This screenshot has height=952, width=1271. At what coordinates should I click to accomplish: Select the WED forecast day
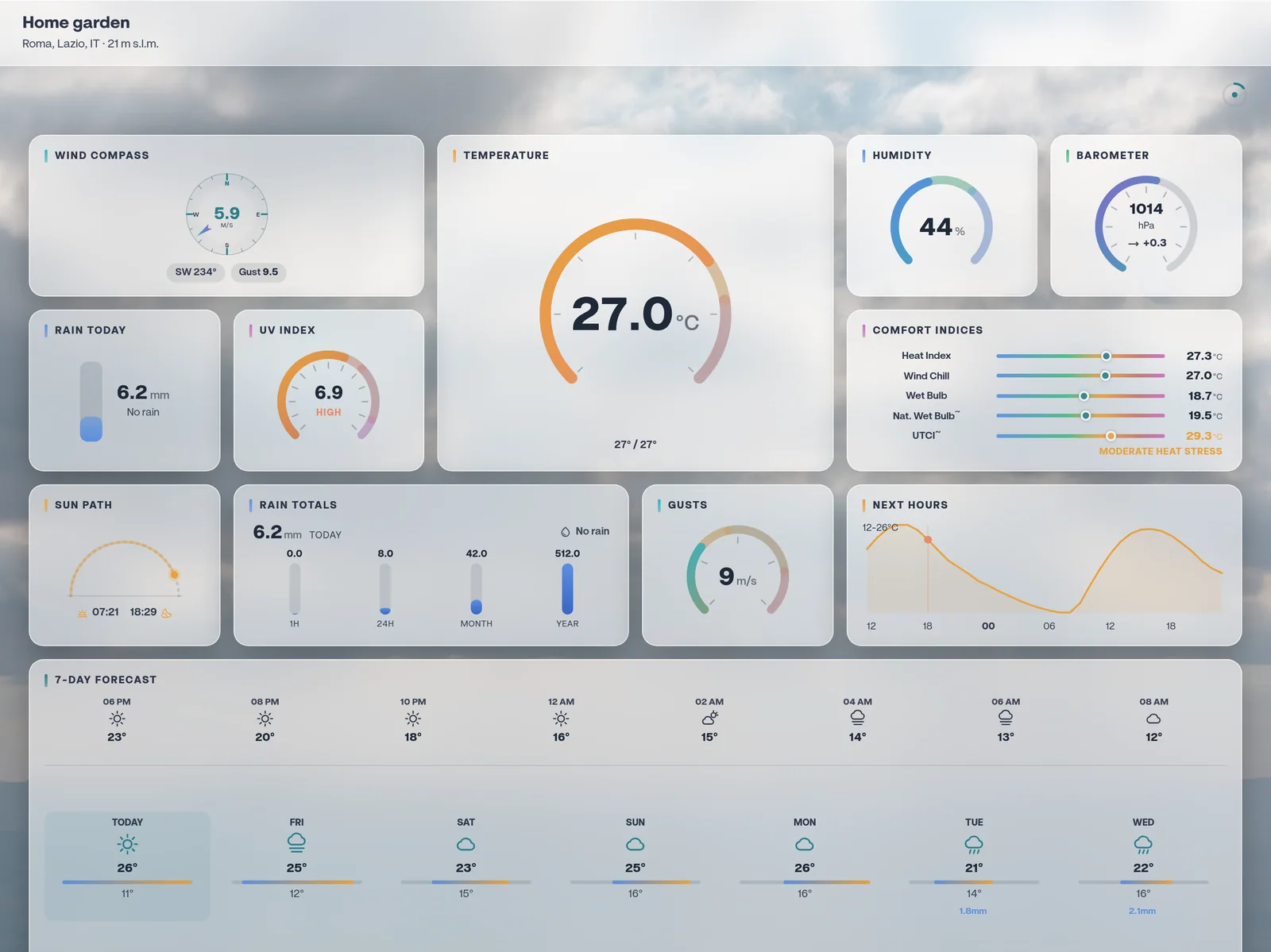(1143, 865)
